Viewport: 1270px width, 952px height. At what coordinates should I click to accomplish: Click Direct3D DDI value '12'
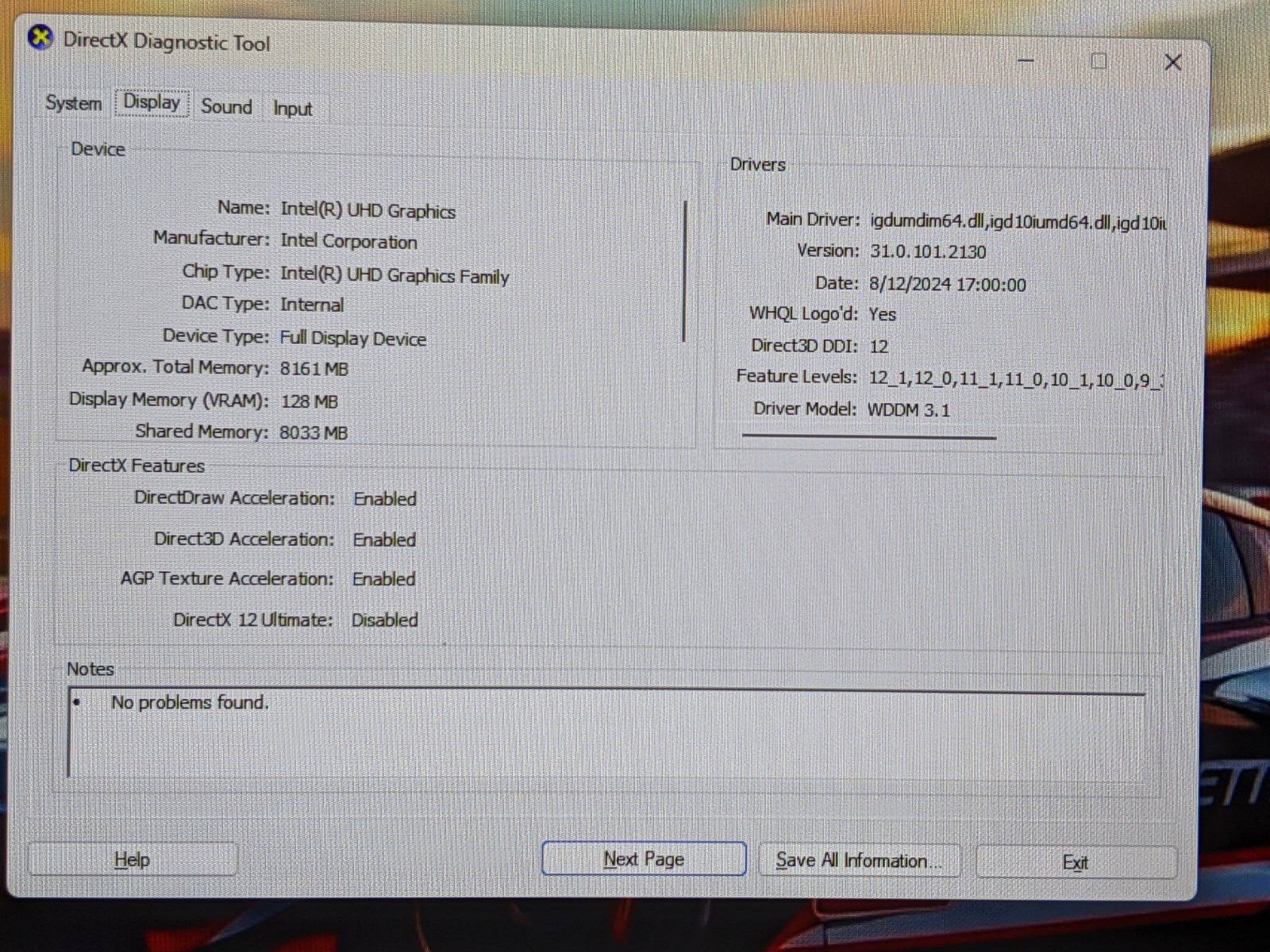879,347
